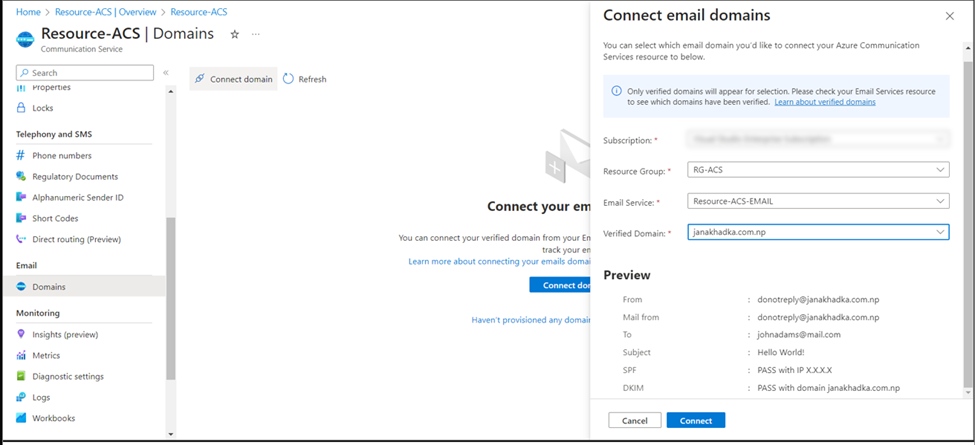Click the Insights (preview) lightbulb icon
The height and width of the screenshot is (445, 975).
21,334
